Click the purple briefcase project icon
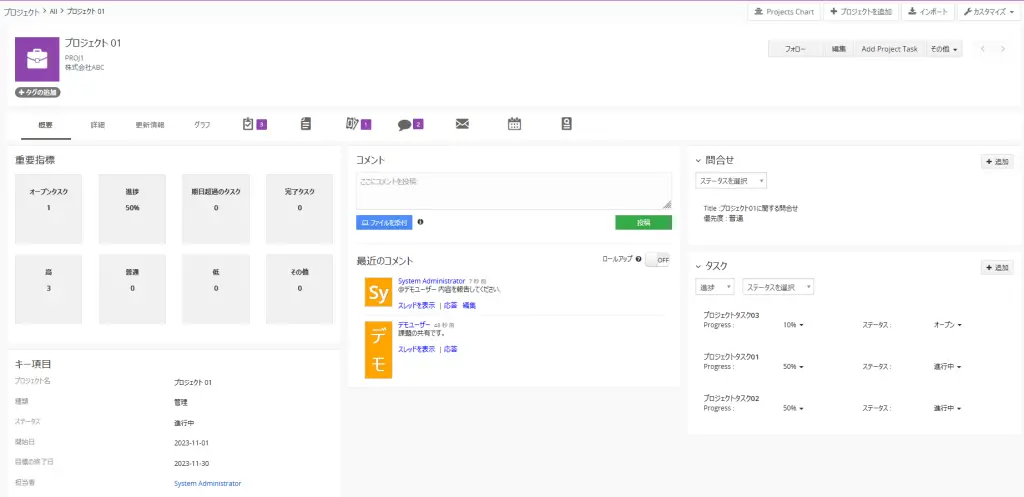Image resolution: width=1024 pixels, height=497 pixels. [x=37, y=59]
